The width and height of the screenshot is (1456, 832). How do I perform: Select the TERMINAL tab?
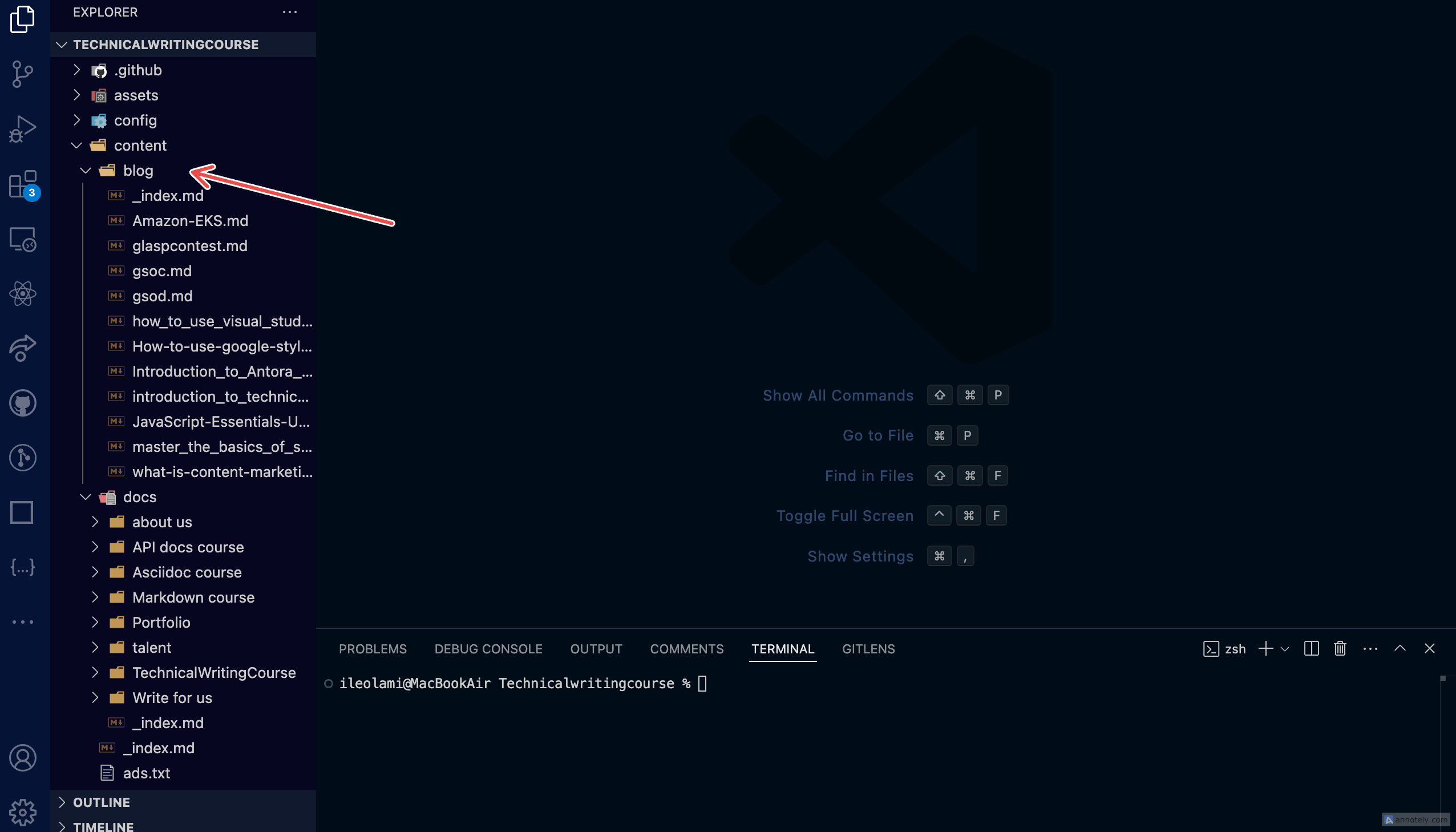point(783,649)
